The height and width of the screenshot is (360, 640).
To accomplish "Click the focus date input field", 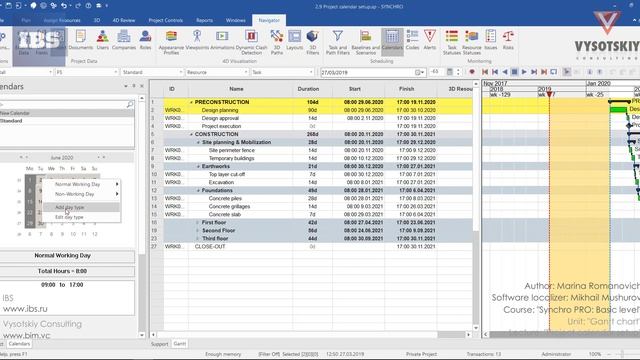I will pos(367,72).
